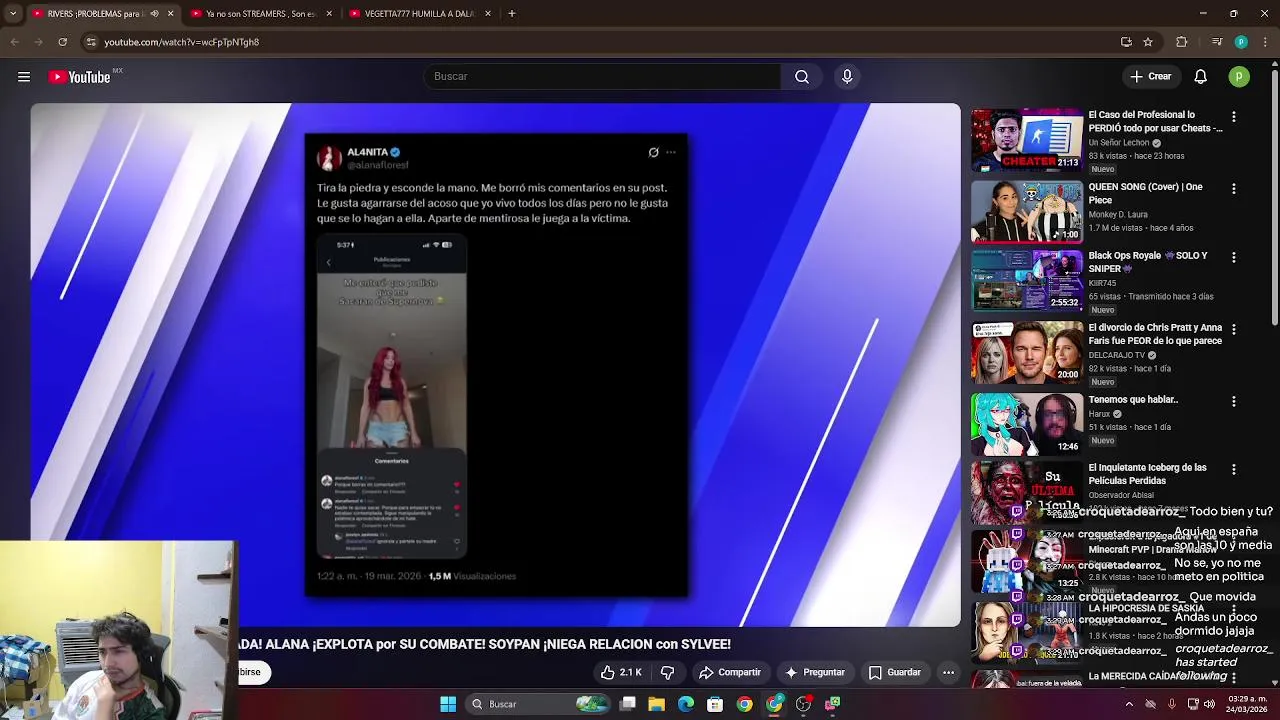Screen dimensions: 1280x720
Task: Reload the page in browser
Action: point(62,42)
